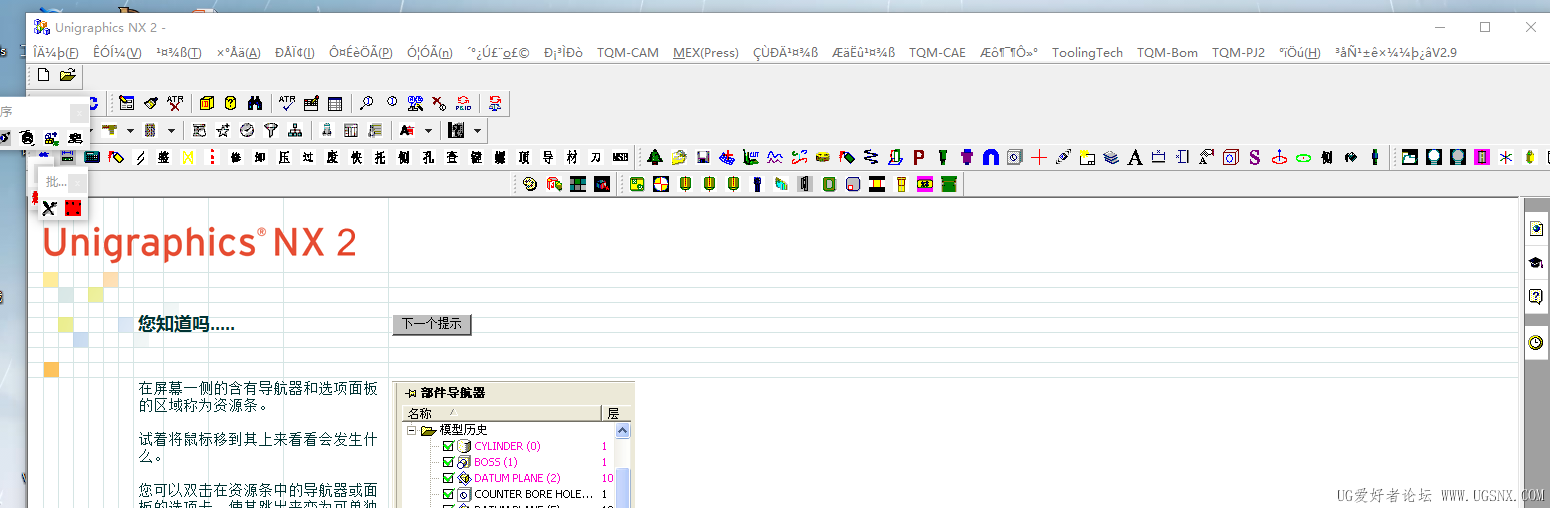The width and height of the screenshot is (1550, 508).
Task: Click the New file icon
Action: point(43,75)
